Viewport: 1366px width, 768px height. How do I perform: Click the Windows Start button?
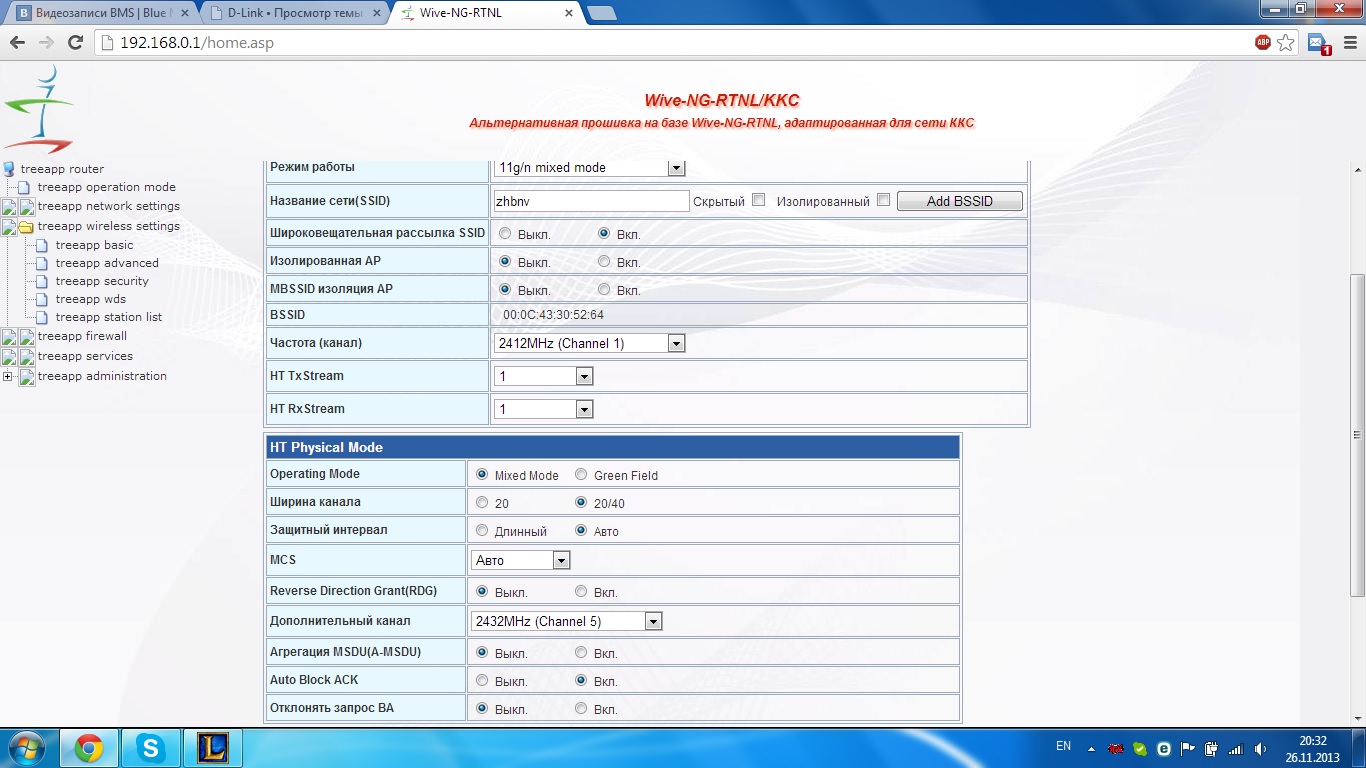[27, 747]
